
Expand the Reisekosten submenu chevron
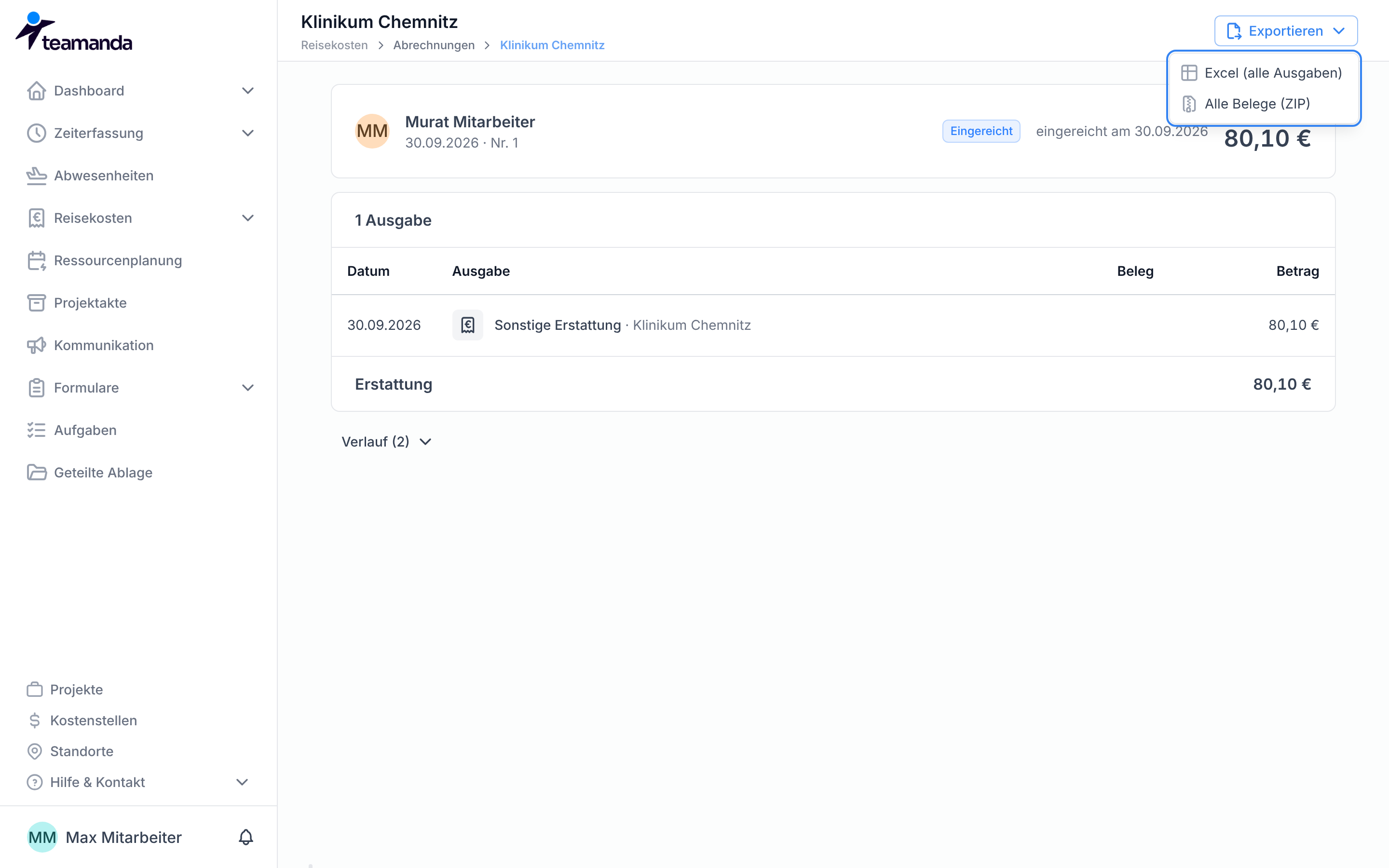click(247, 218)
